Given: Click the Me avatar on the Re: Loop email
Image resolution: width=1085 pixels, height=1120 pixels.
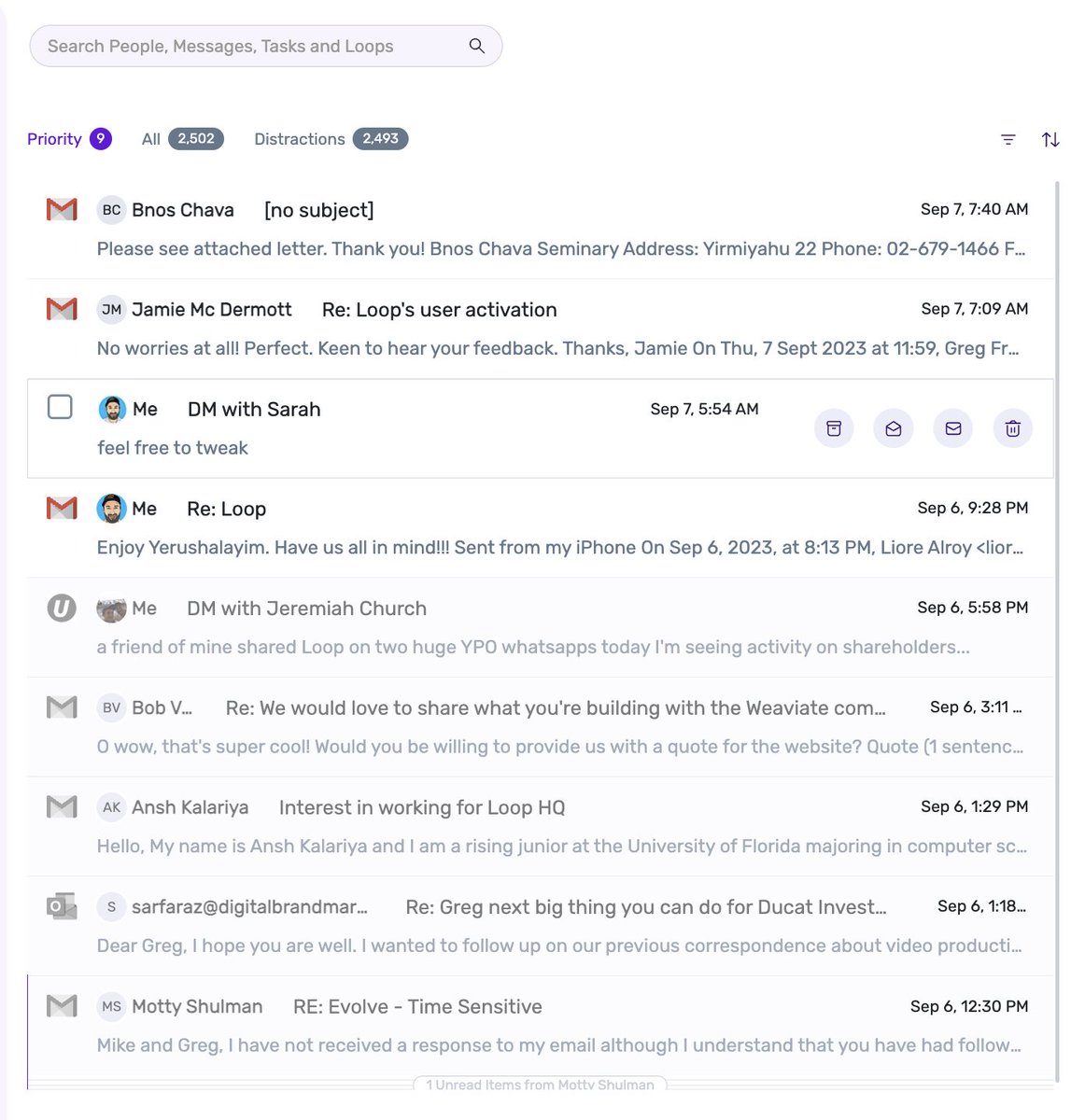Looking at the screenshot, I should 111,508.
